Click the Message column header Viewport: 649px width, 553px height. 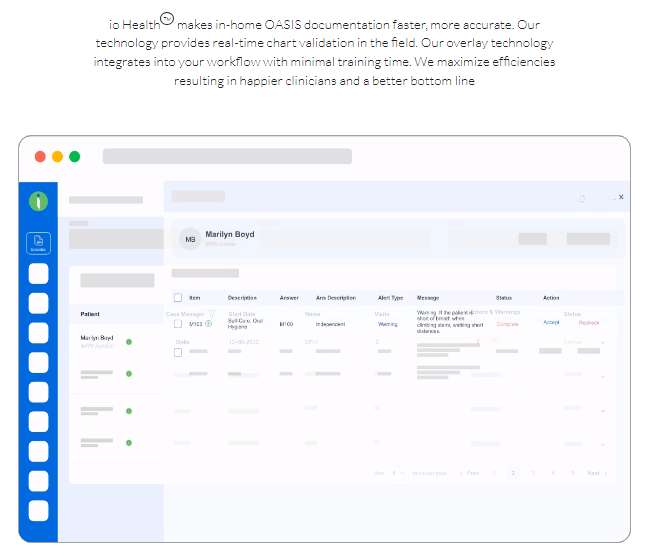(428, 298)
